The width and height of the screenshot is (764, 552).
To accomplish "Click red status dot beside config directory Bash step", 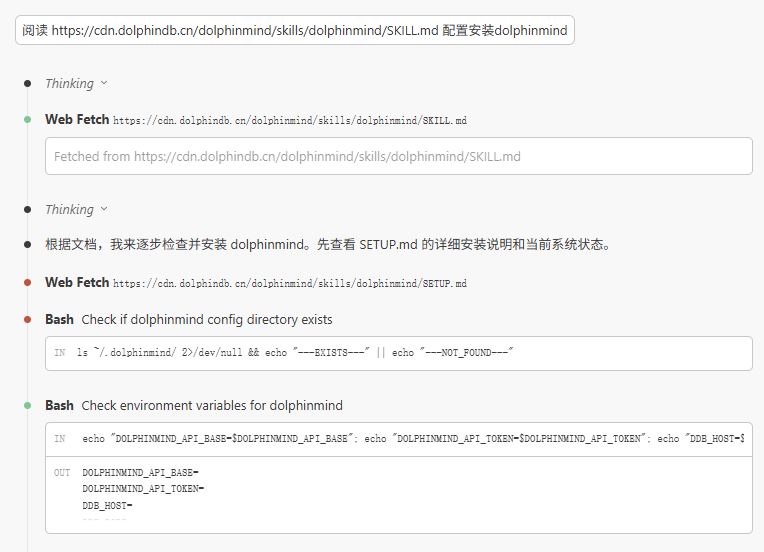I will (x=28, y=320).
